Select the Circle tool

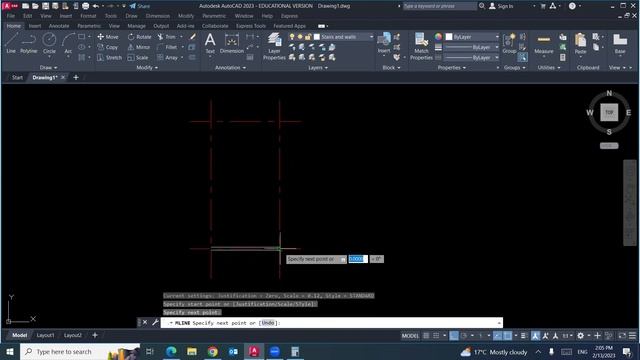(x=49, y=43)
